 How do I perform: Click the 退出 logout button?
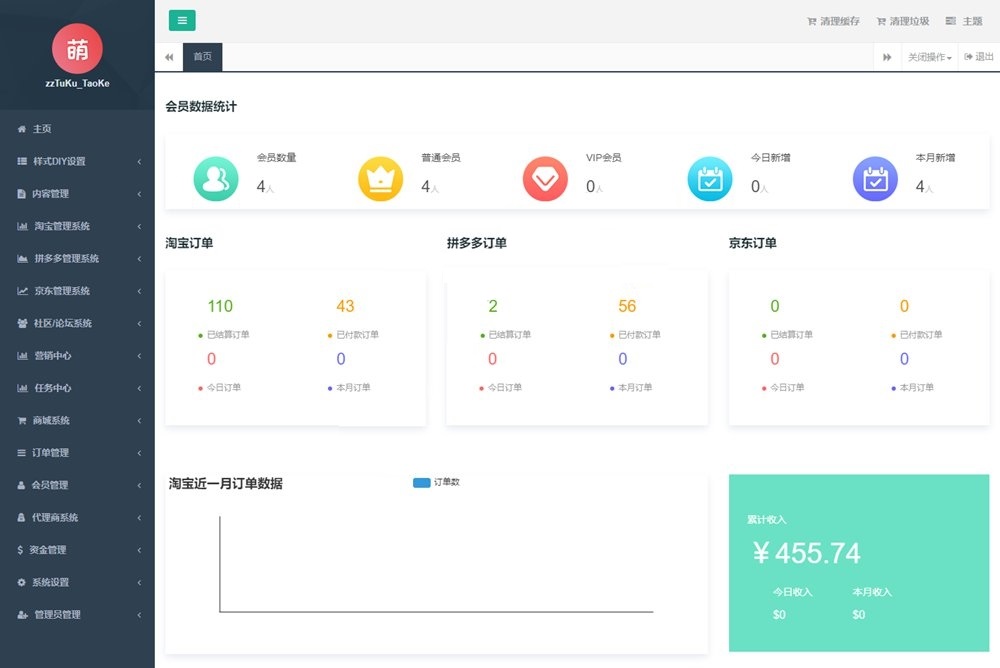point(979,57)
